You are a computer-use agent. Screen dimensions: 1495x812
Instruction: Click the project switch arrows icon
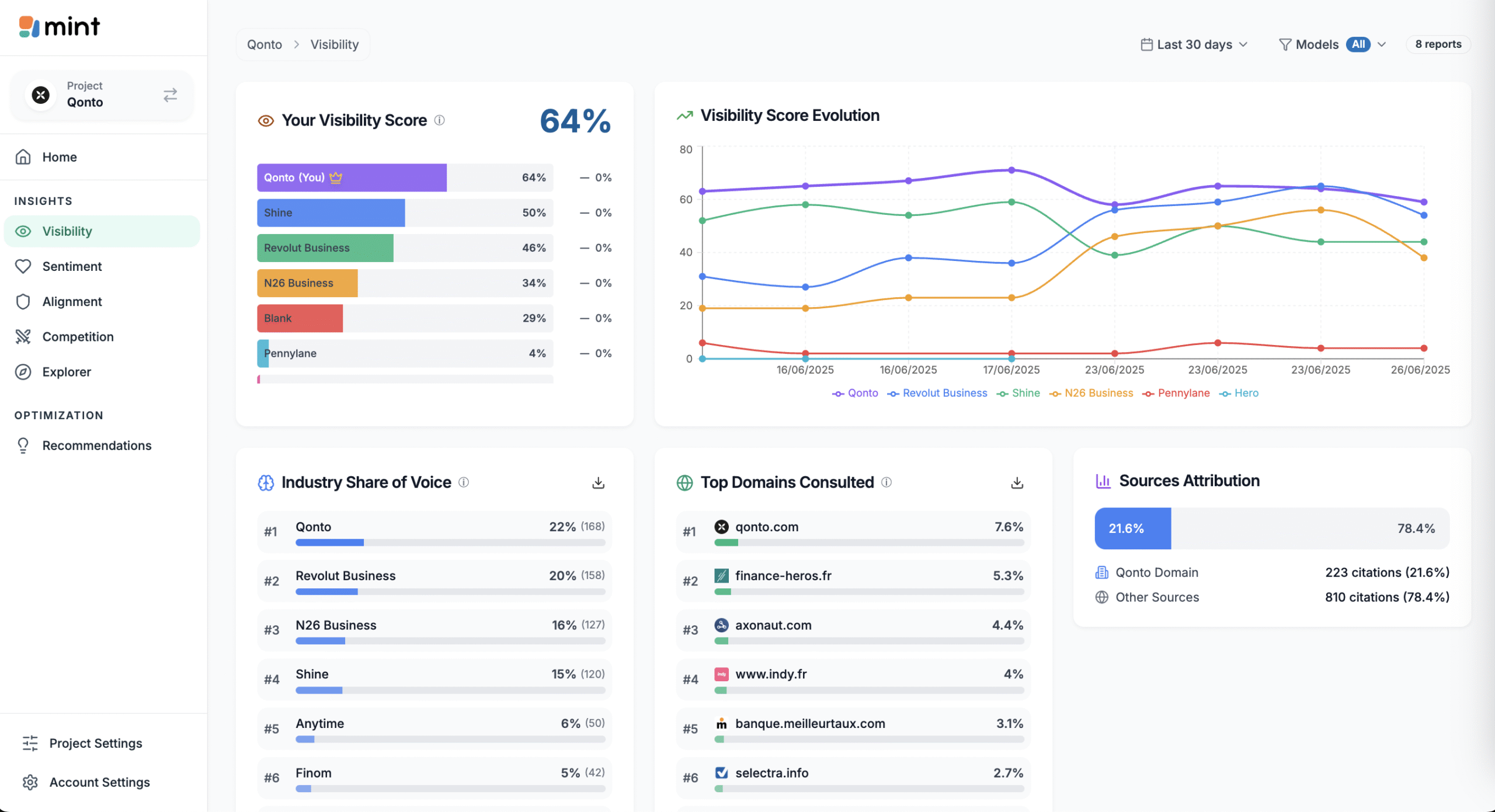[x=170, y=95]
